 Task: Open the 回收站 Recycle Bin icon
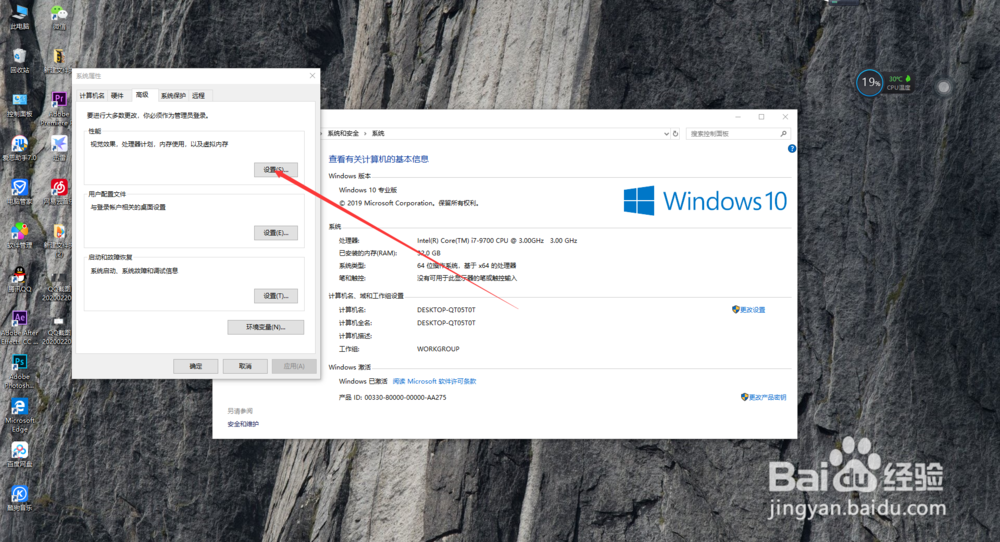pos(20,59)
